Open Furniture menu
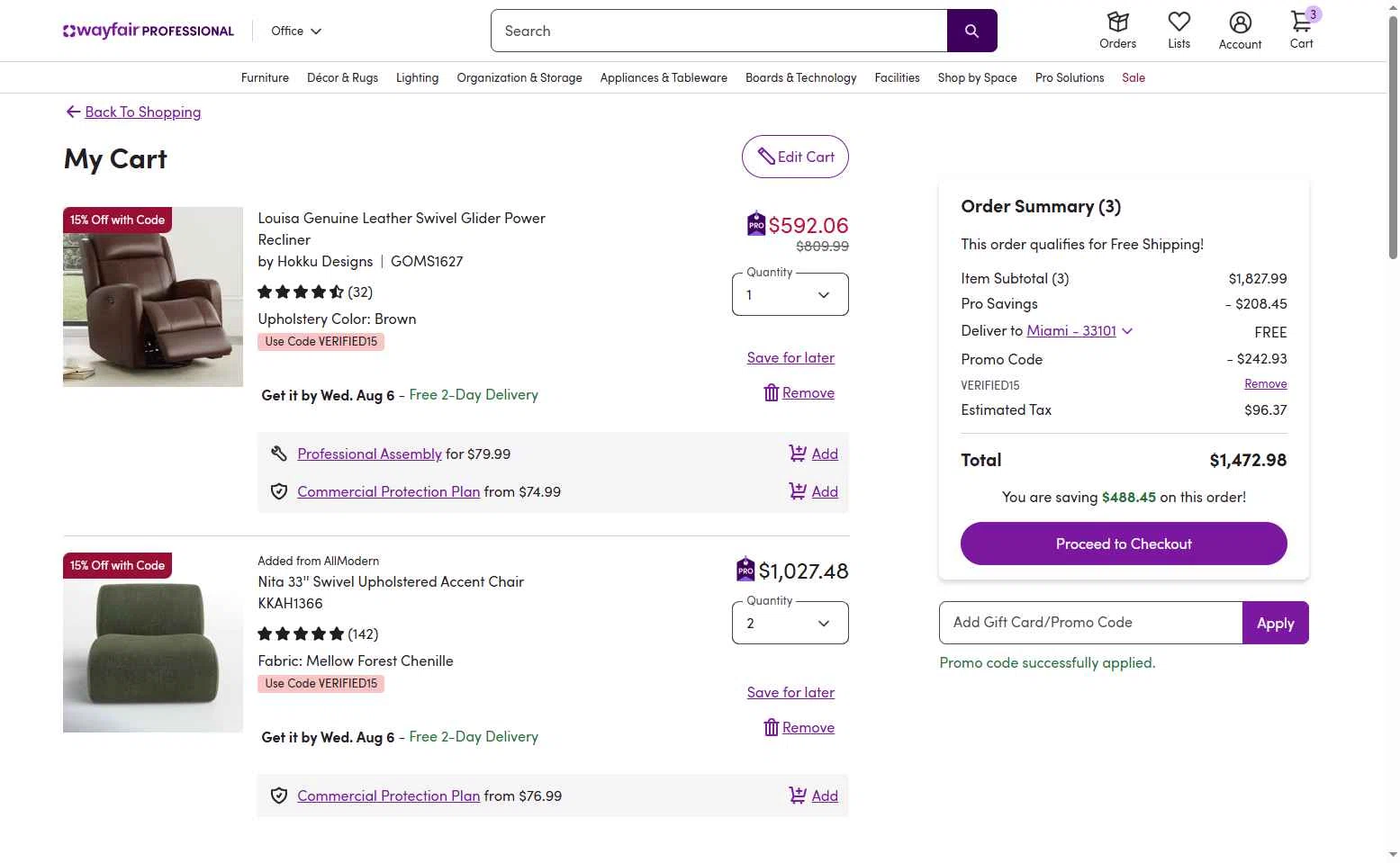 [265, 77]
